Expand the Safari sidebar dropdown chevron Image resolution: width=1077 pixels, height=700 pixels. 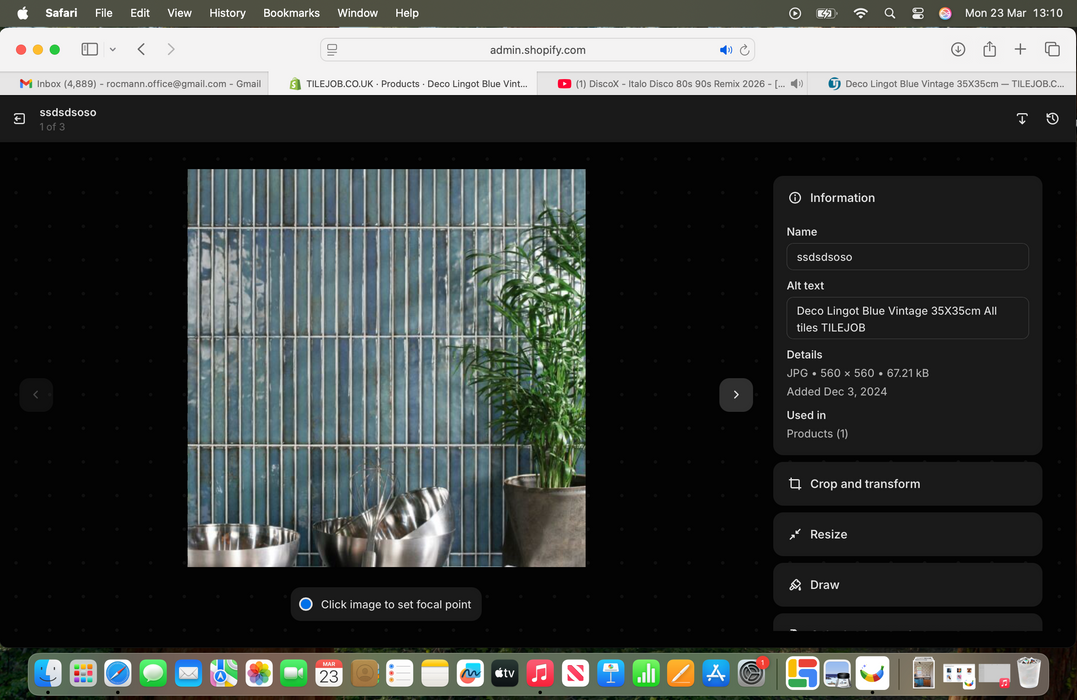pos(112,50)
